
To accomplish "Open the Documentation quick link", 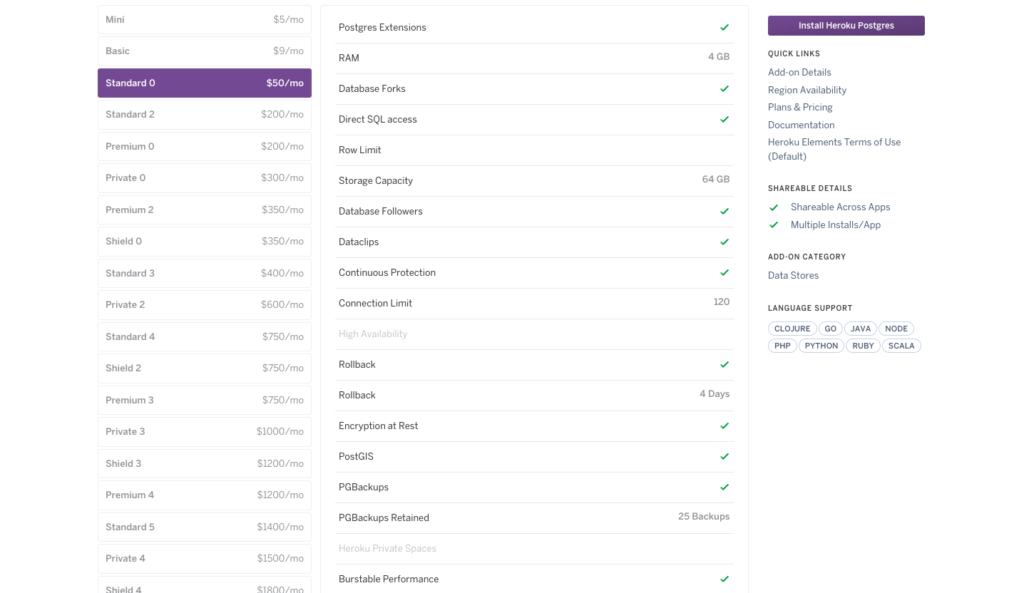I will click(x=801, y=125).
